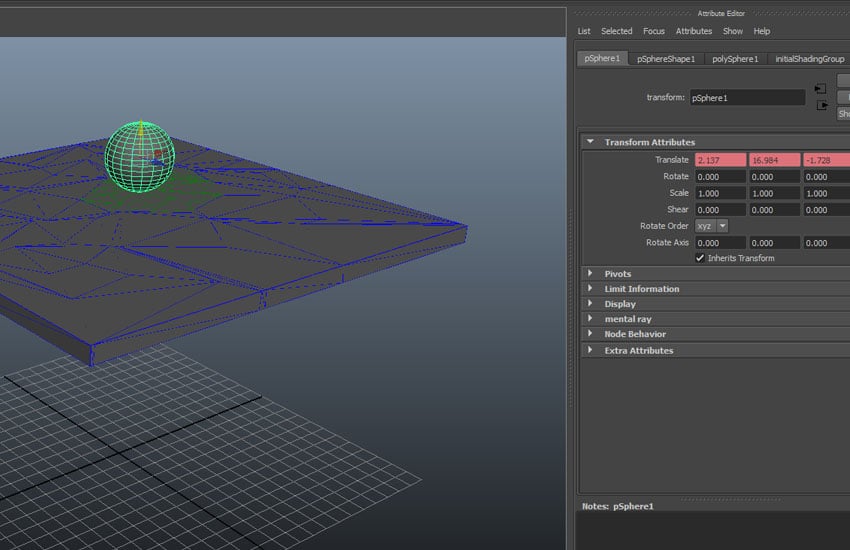Open the Focus menu
The width and height of the screenshot is (850, 550).
point(653,31)
